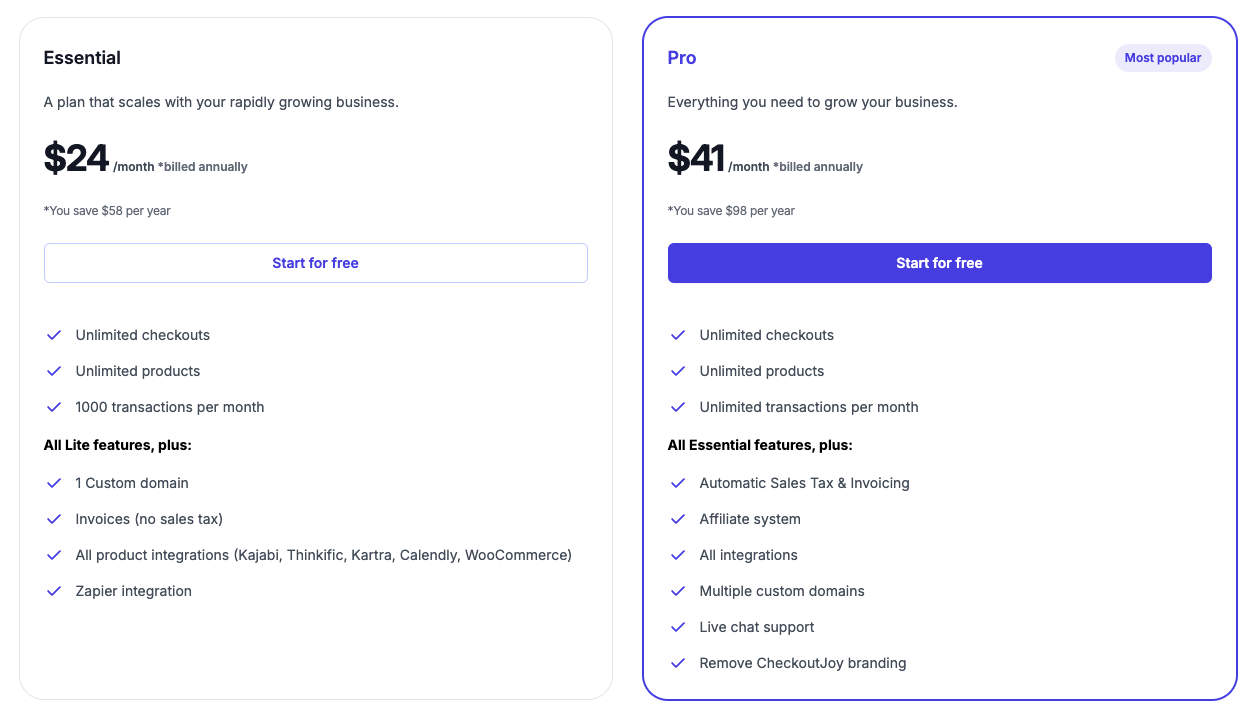Click Start for free under Pro plan
The image size is (1257, 717).
point(939,263)
